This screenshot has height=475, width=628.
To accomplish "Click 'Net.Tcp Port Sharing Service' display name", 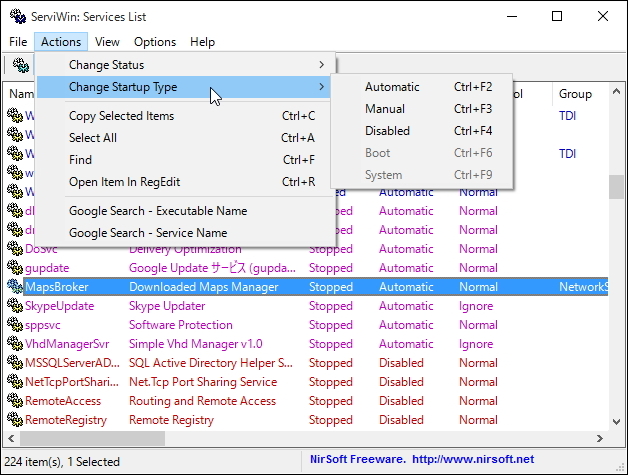I will 203,382.
